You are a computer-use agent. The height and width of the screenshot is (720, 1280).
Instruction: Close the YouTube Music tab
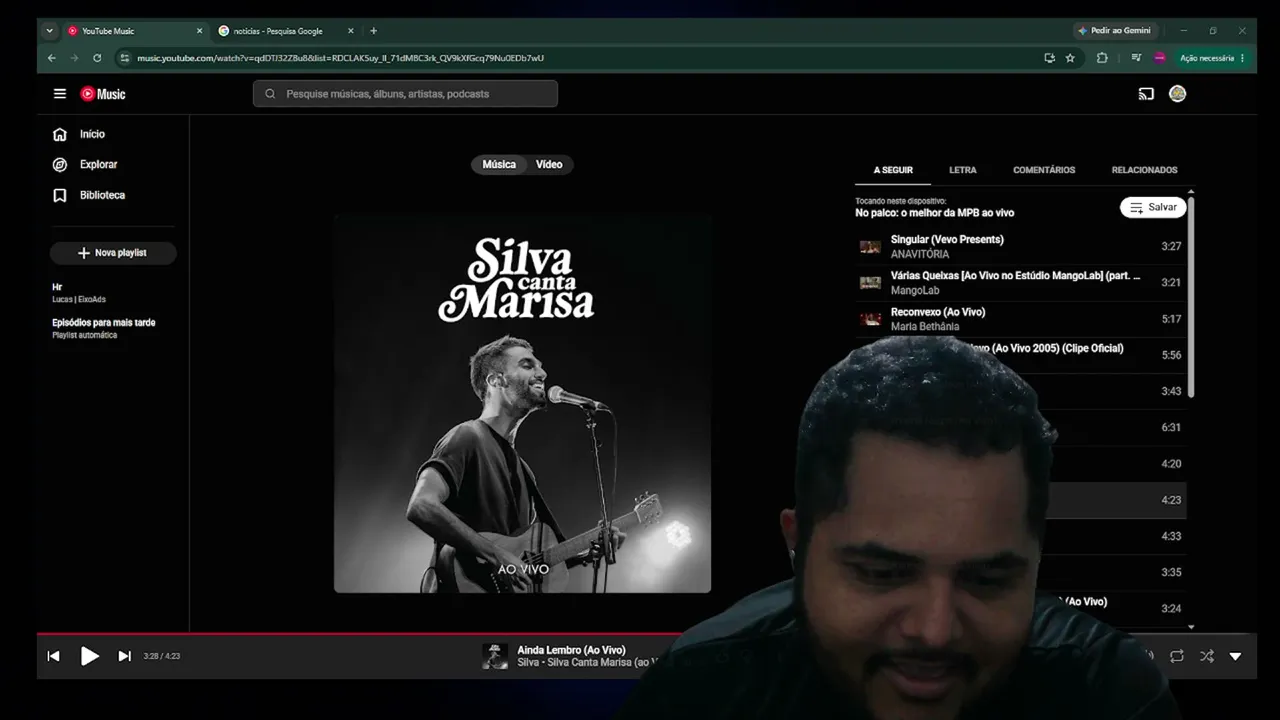click(199, 31)
